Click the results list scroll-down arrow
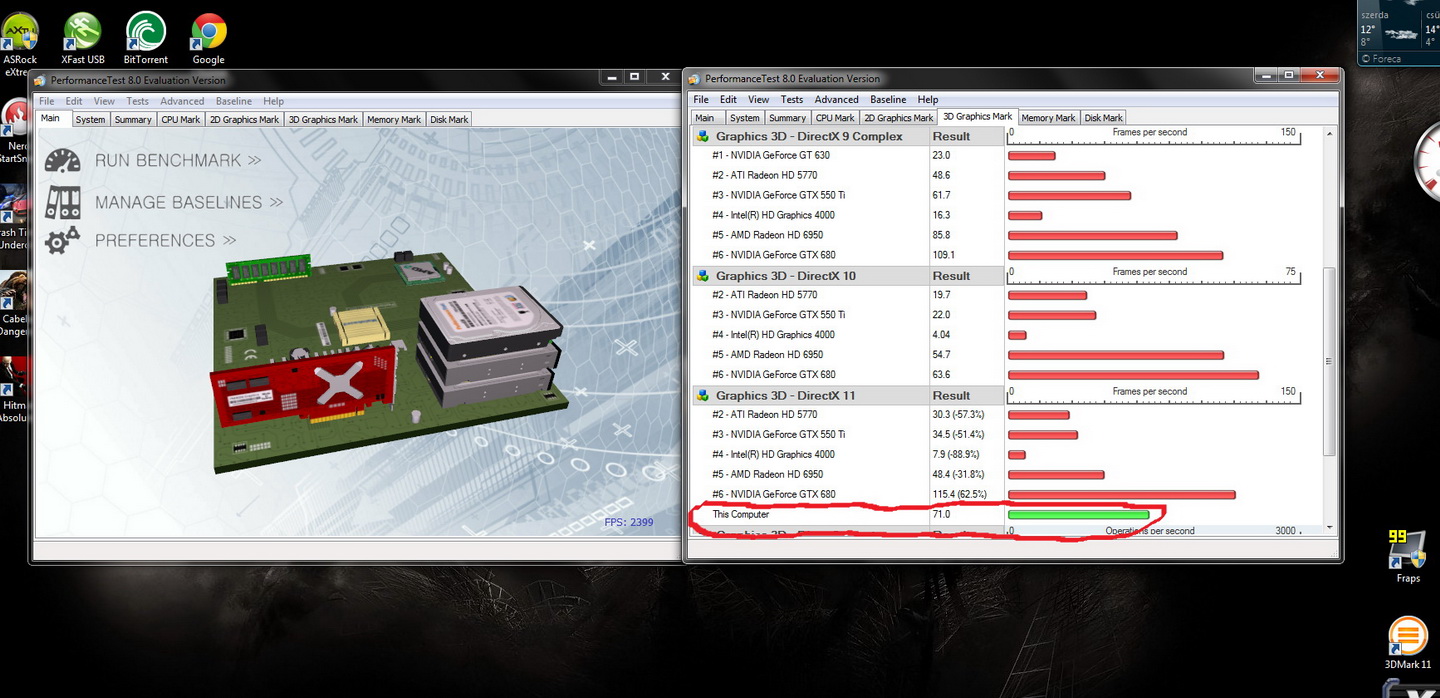 coord(1329,527)
